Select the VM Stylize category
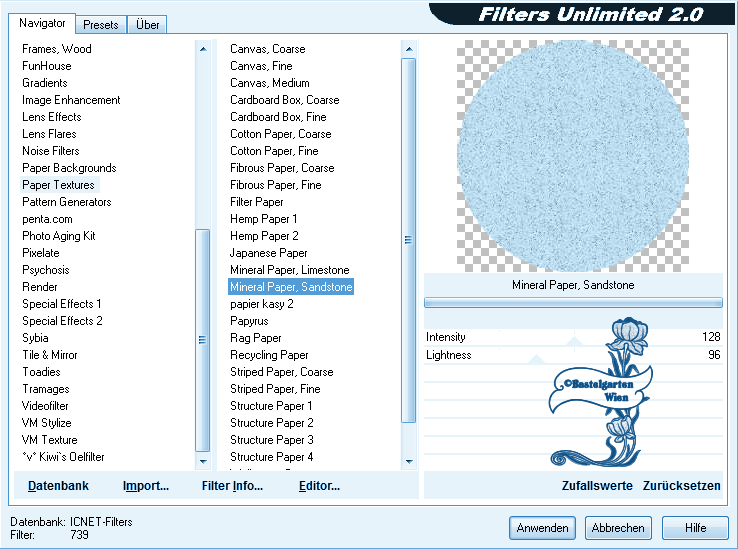 [x=47, y=423]
